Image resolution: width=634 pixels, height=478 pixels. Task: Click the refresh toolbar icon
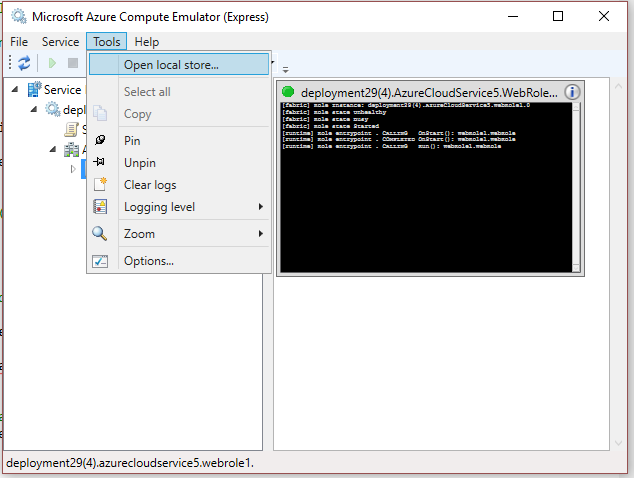coord(24,63)
